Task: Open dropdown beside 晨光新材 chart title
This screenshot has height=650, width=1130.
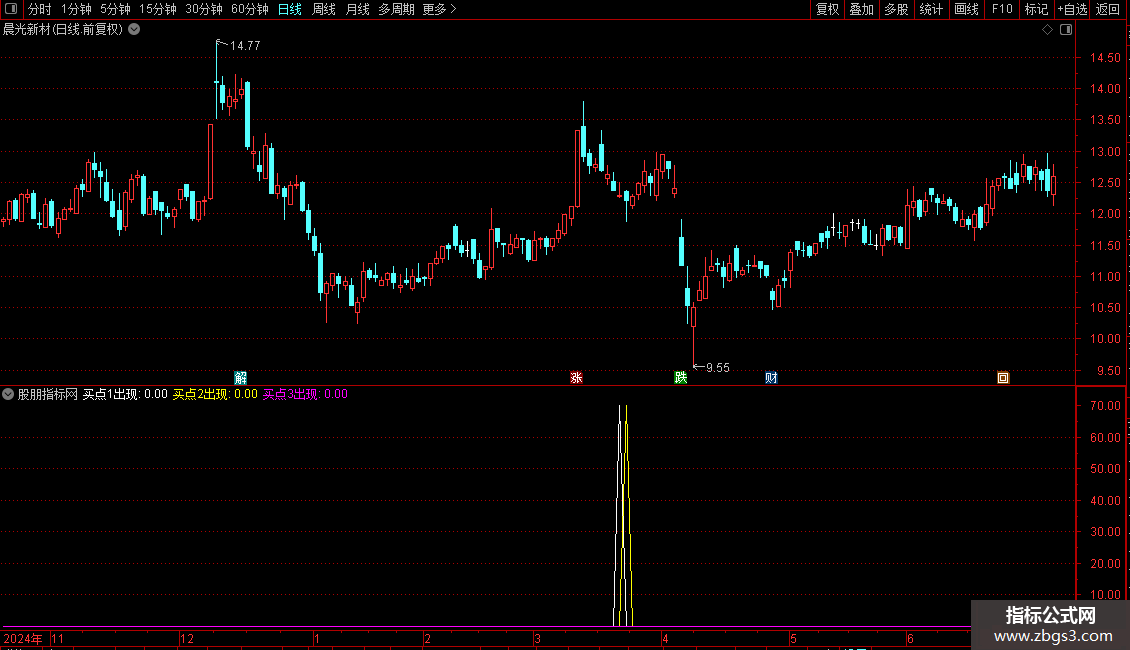Action: [134, 30]
